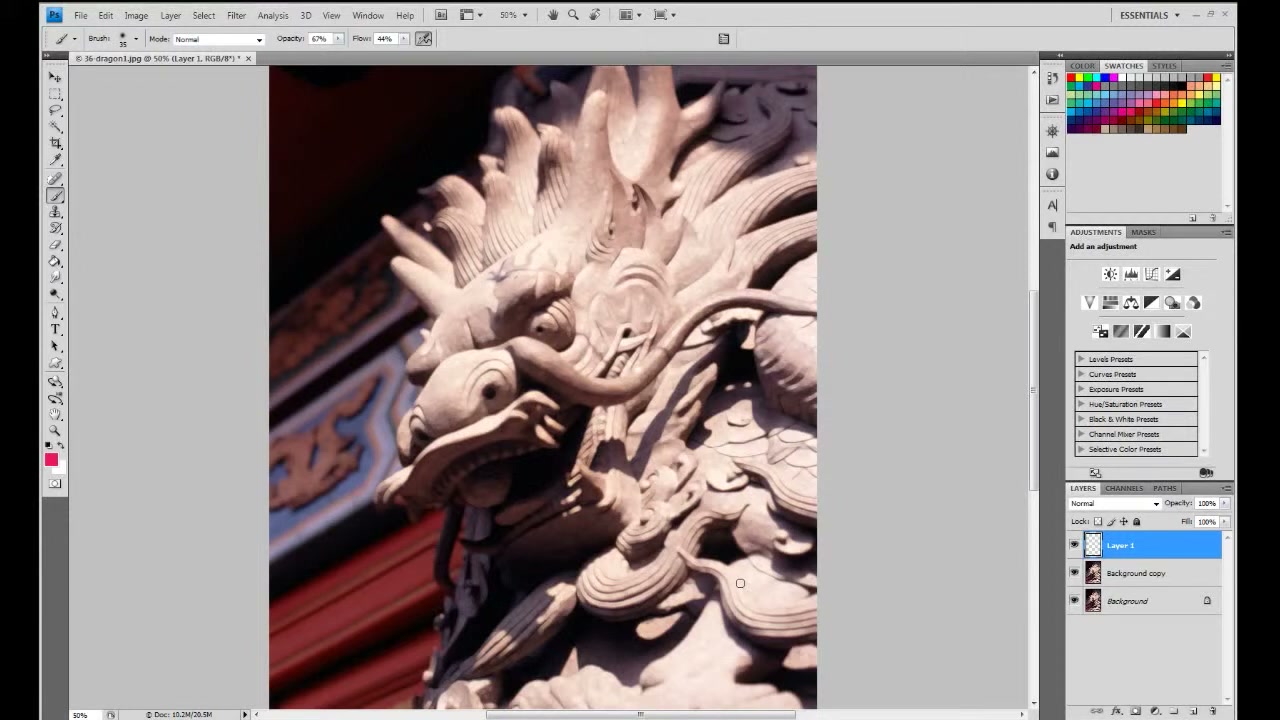Hide the Background copy layer

(x=1075, y=573)
